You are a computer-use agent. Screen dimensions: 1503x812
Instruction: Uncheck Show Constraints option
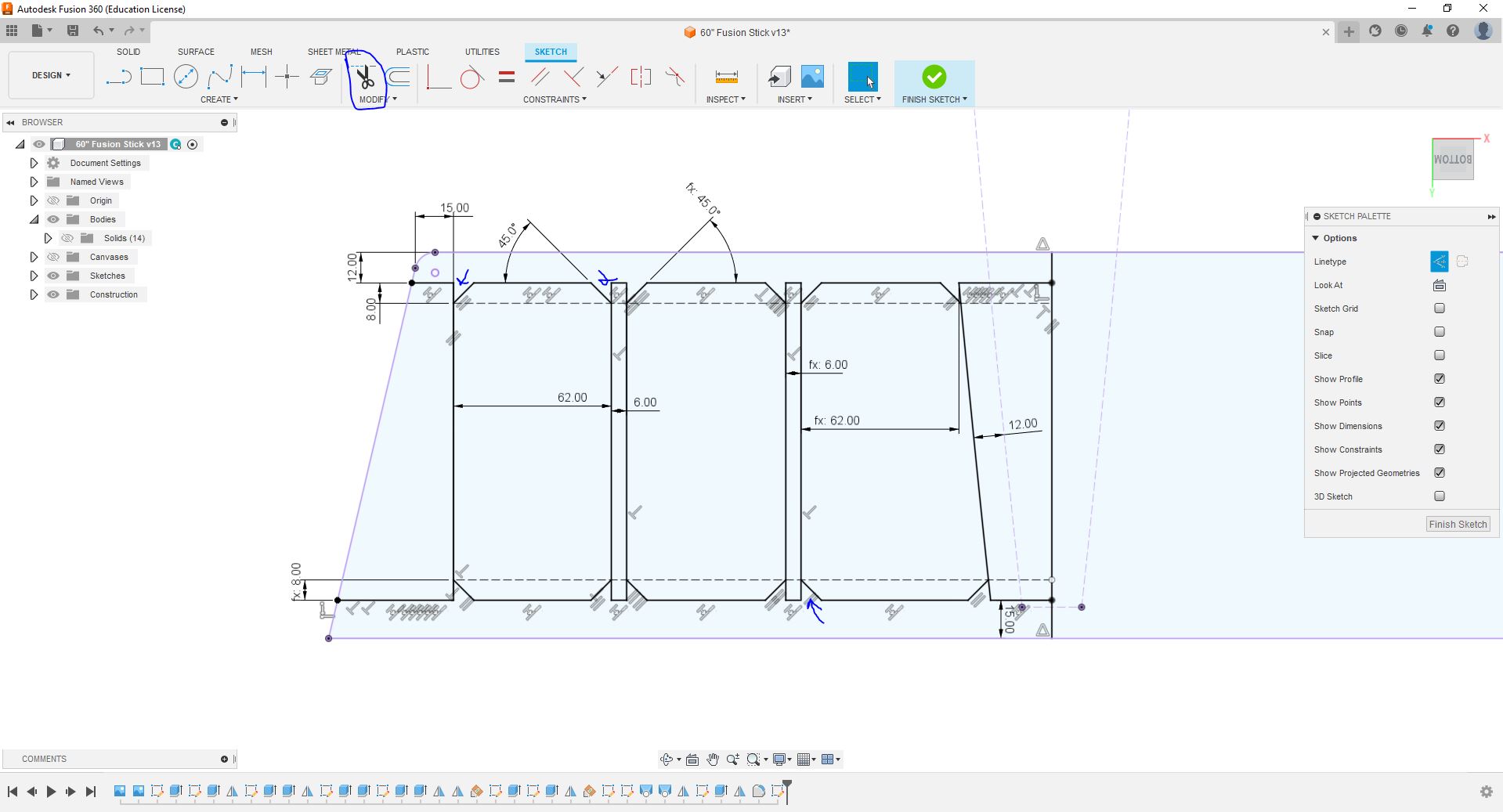pyautogui.click(x=1439, y=449)
